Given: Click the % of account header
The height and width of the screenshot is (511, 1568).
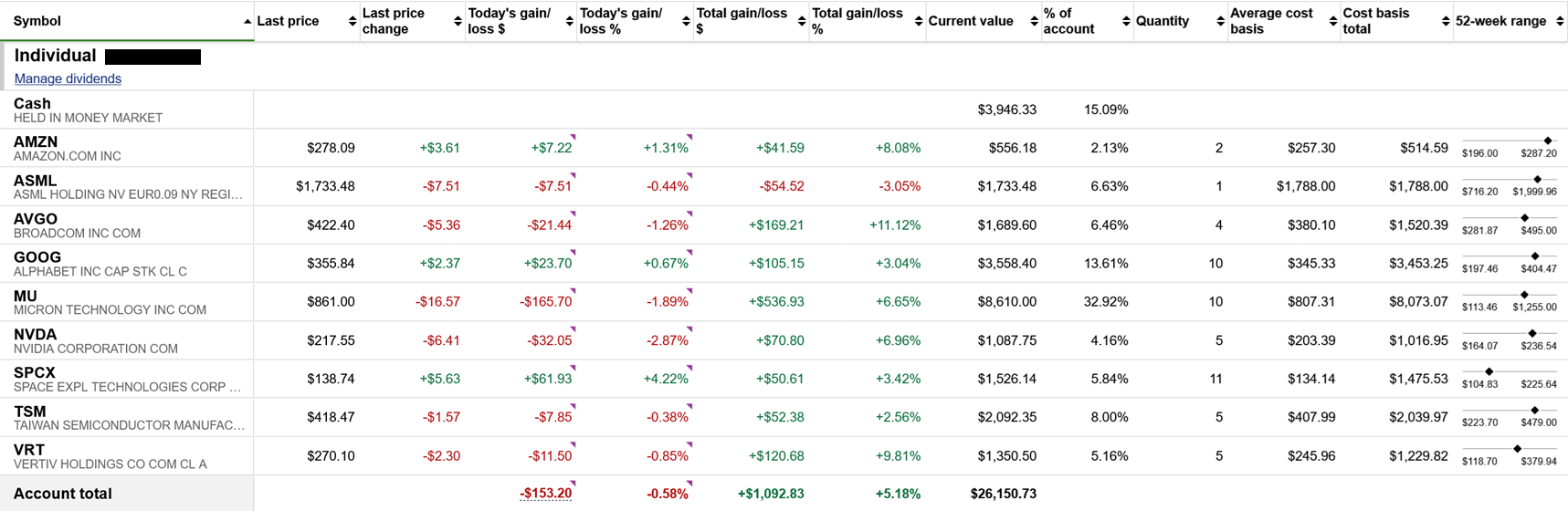Looking at the screenshot, I should (1069, 21).
